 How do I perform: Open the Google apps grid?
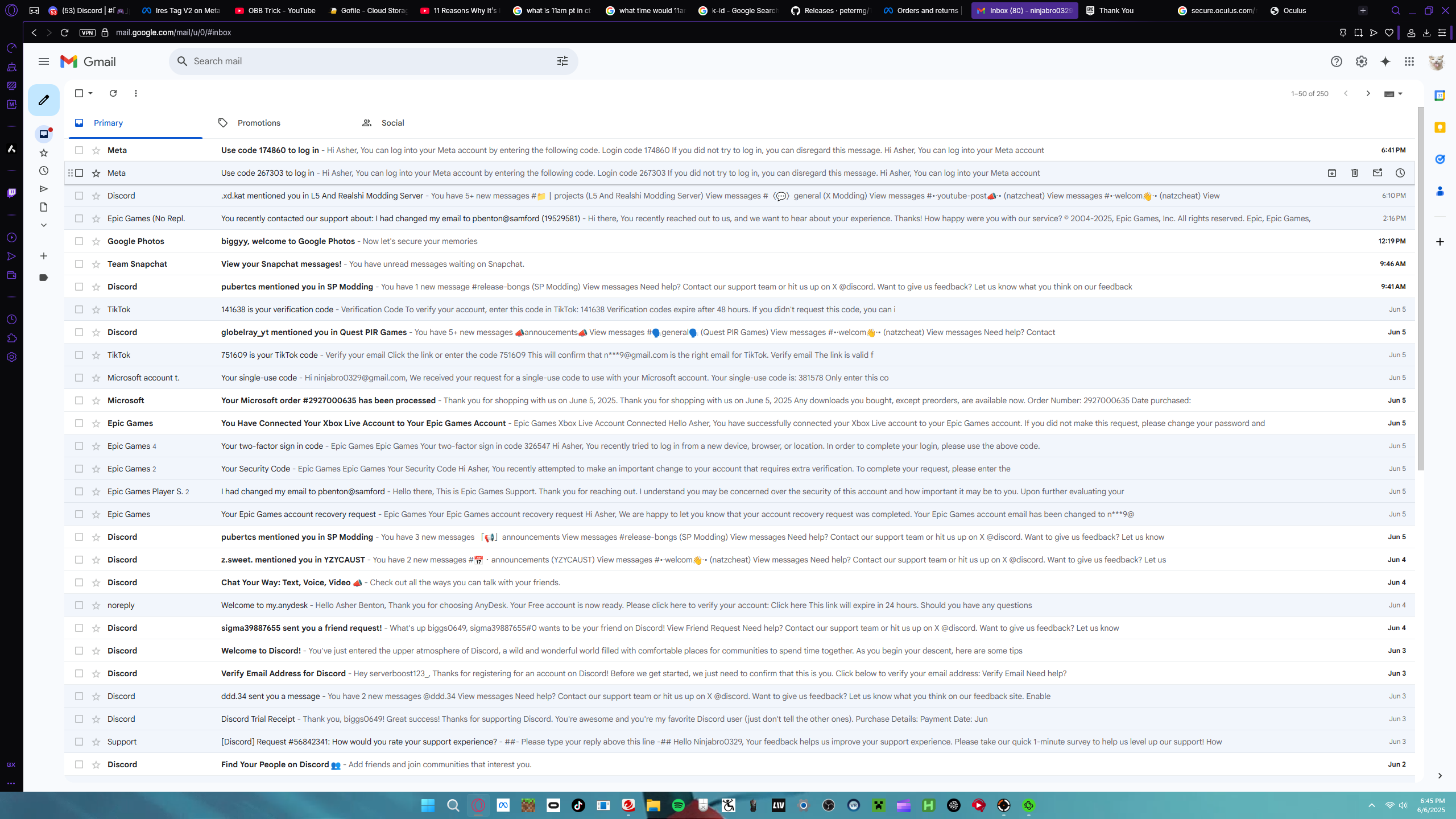[1409, 61]
